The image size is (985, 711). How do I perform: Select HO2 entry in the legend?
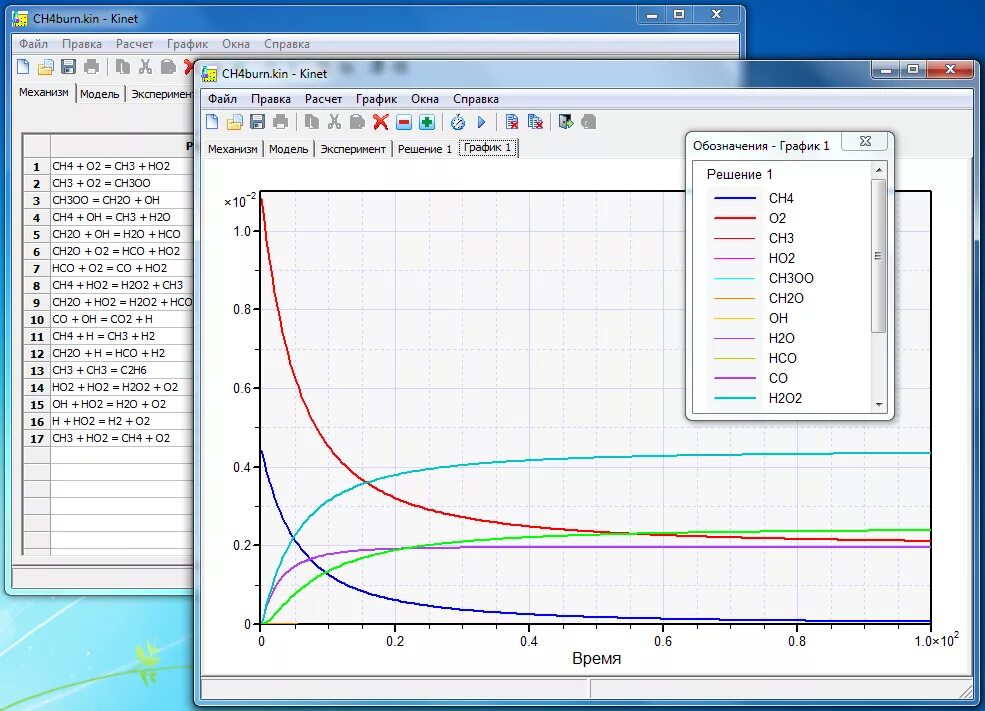coord(781,258)
